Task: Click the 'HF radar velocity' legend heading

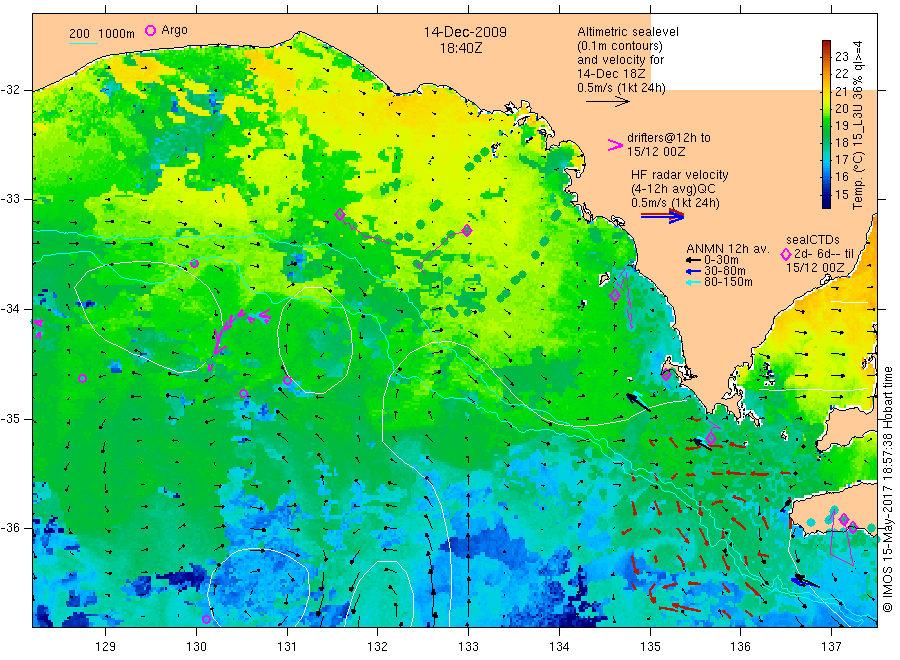Action: pos(680,175)
